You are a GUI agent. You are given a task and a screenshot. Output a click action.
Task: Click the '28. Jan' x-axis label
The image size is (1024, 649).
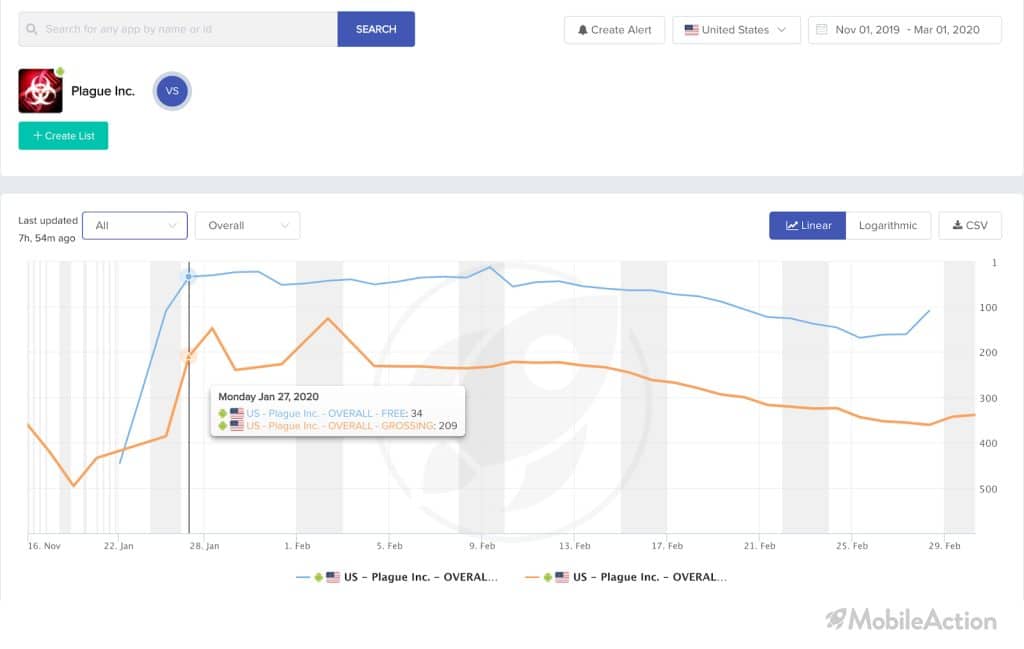pyautogui.click(x=204, y=546)
